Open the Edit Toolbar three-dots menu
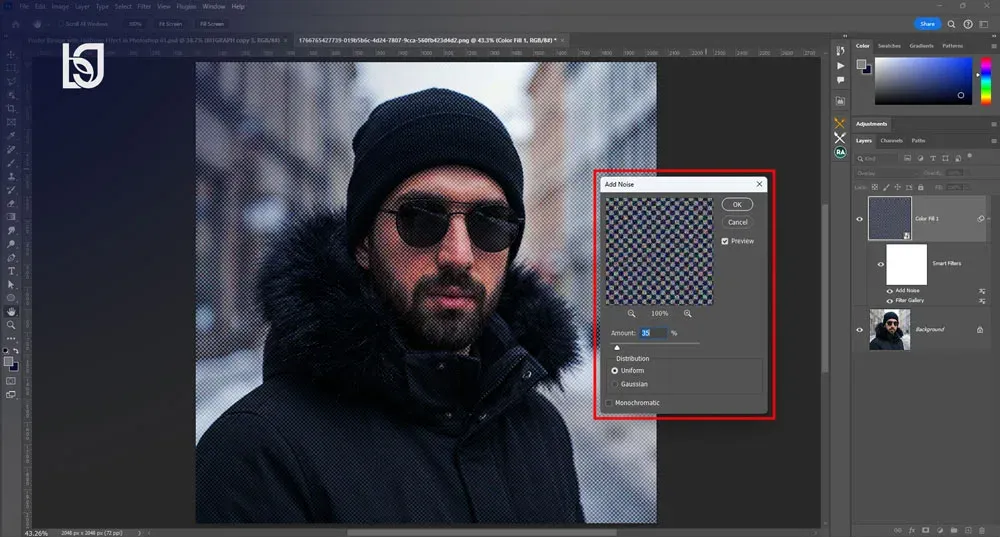The image size is (1000, 537). coord(11,339)
